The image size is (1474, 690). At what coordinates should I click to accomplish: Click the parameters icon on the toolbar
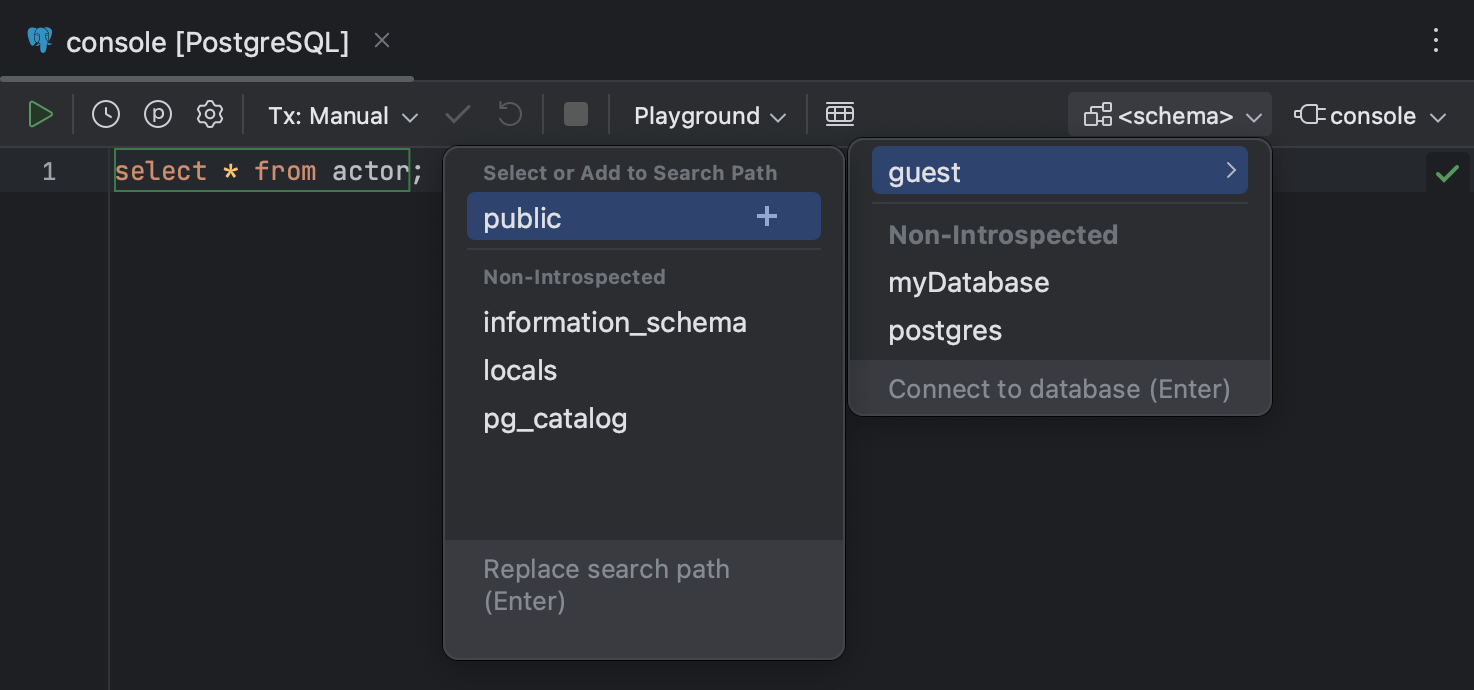coord(158,114)
